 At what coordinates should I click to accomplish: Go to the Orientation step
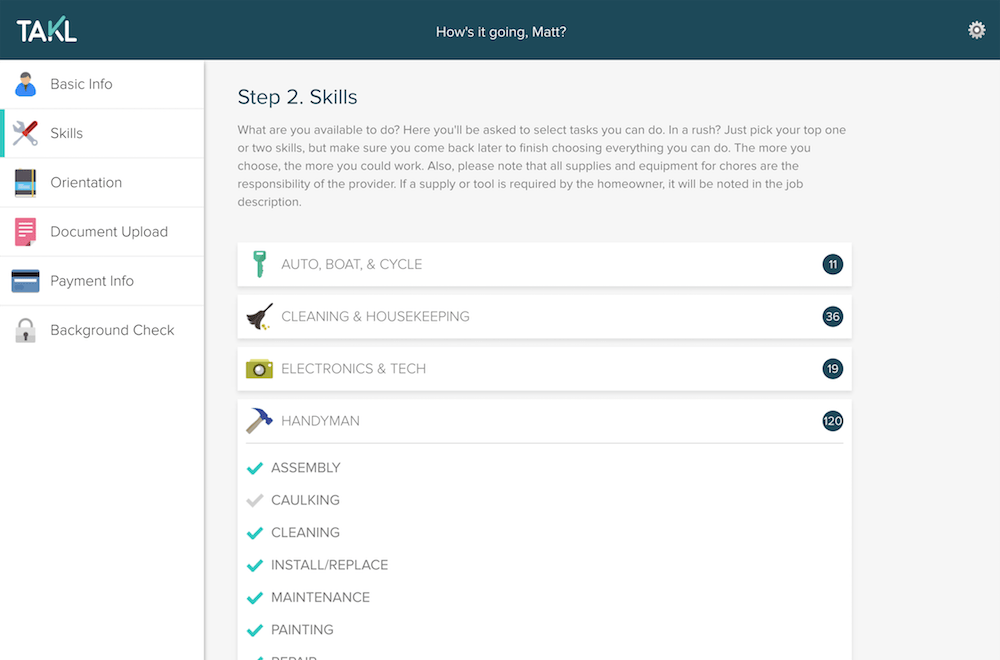(86, 183)
